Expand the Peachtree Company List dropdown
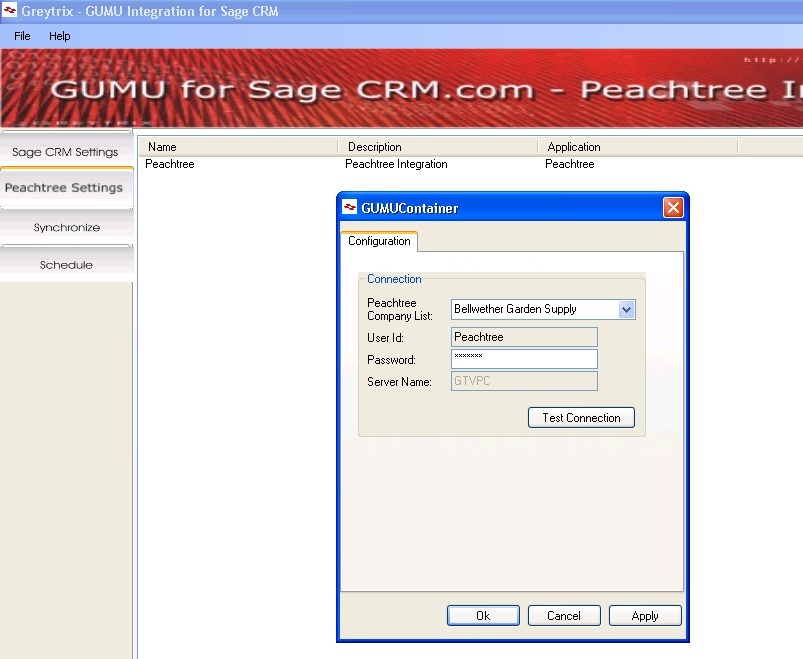This screenshot has width=803, height=659. (626, 309)
